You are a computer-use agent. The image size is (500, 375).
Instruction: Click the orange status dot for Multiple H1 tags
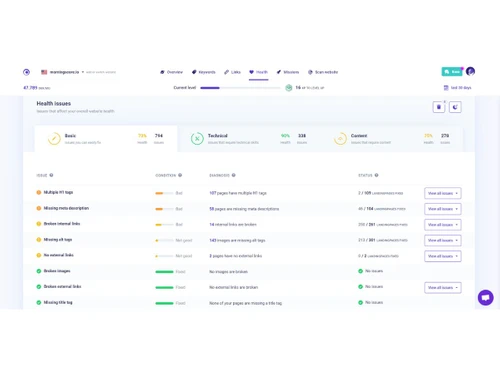(x=39, y=192)
